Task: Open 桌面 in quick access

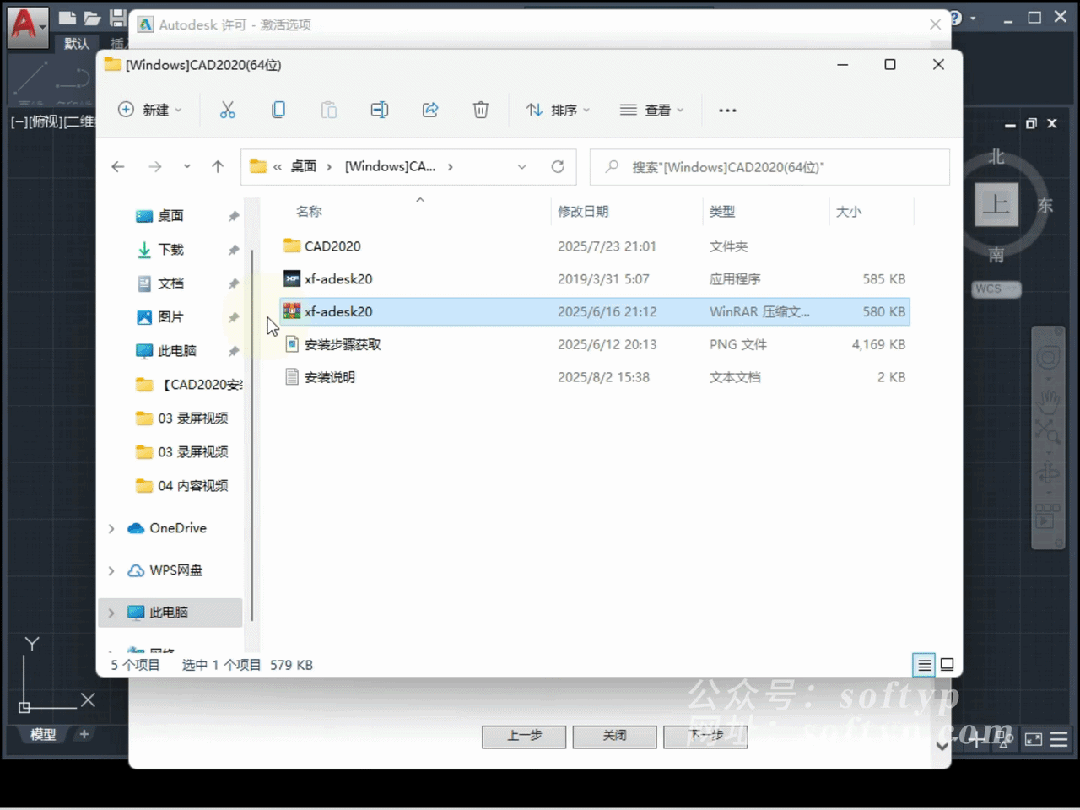Action: [x=170, y=216]
